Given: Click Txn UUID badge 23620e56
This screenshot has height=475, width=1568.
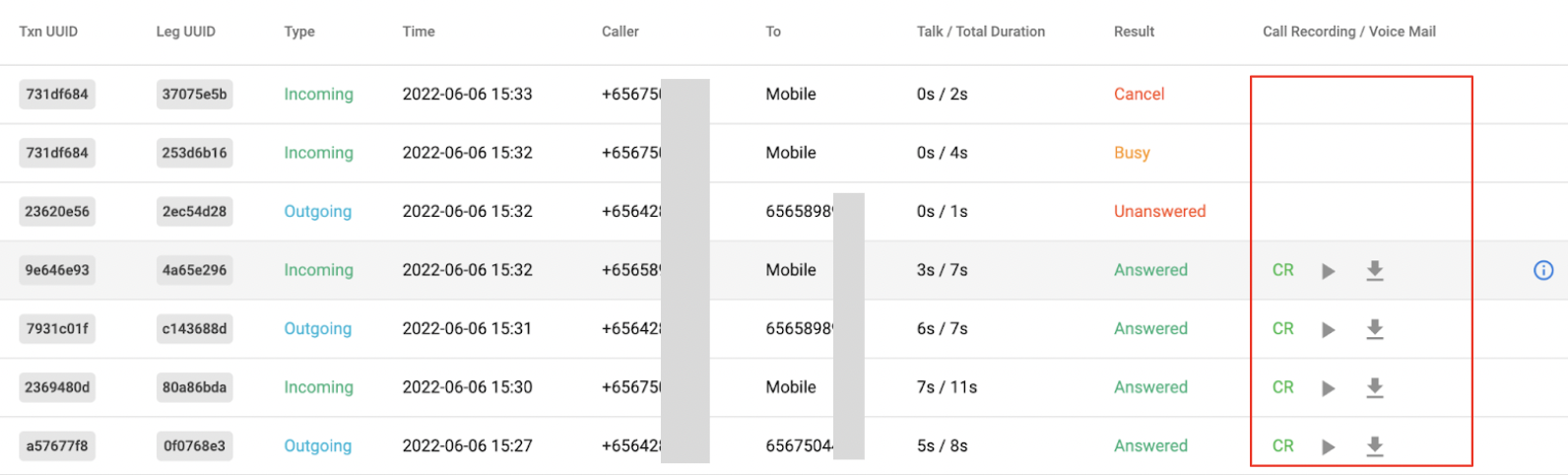Looking at the screenshot, I should [57, 211].
